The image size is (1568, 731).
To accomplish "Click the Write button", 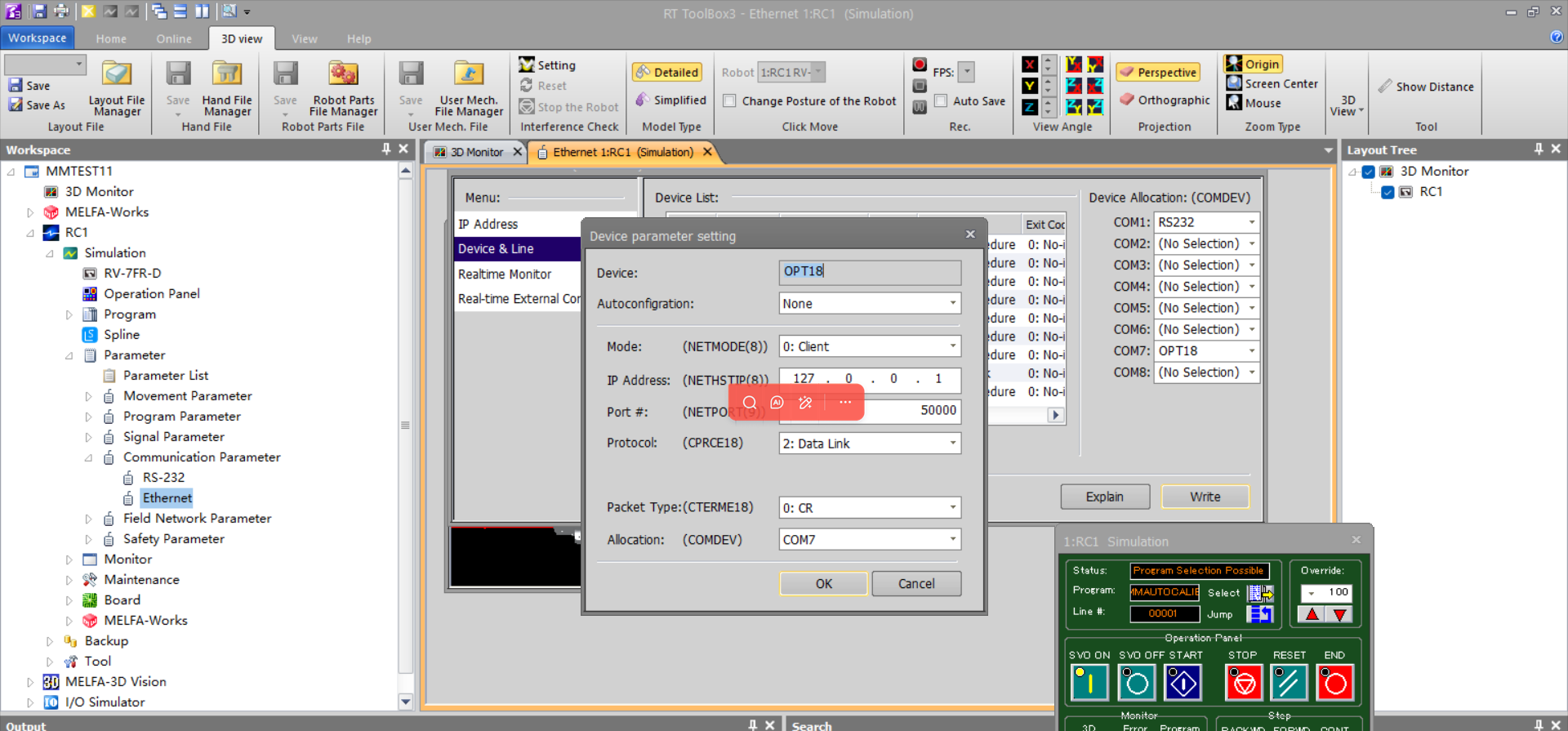I will [1205, 497].
